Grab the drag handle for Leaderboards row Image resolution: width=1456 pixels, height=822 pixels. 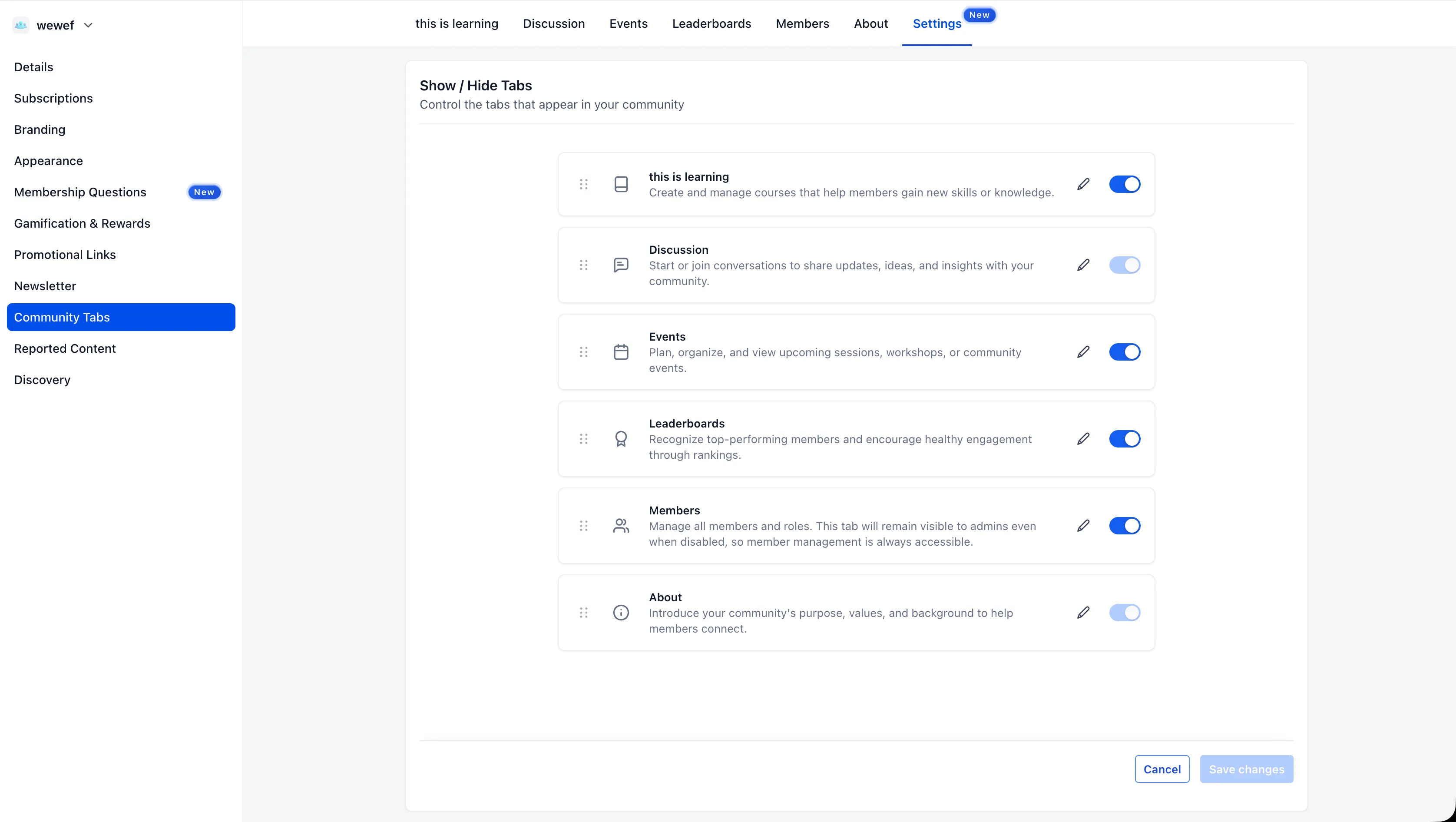pyautogui.click(x=584, y=439)
